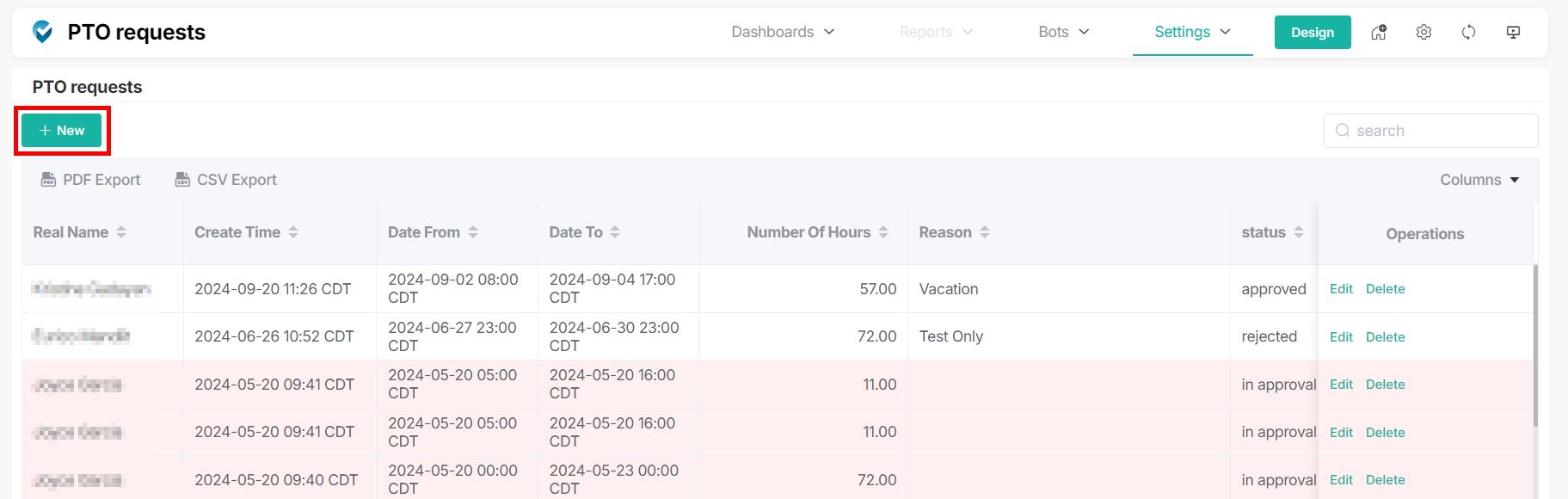The width and height of the screenshot is (1568, 499).
Task: Export table using PDF Export
Action: pyautogui.click(x=91, y=180)
